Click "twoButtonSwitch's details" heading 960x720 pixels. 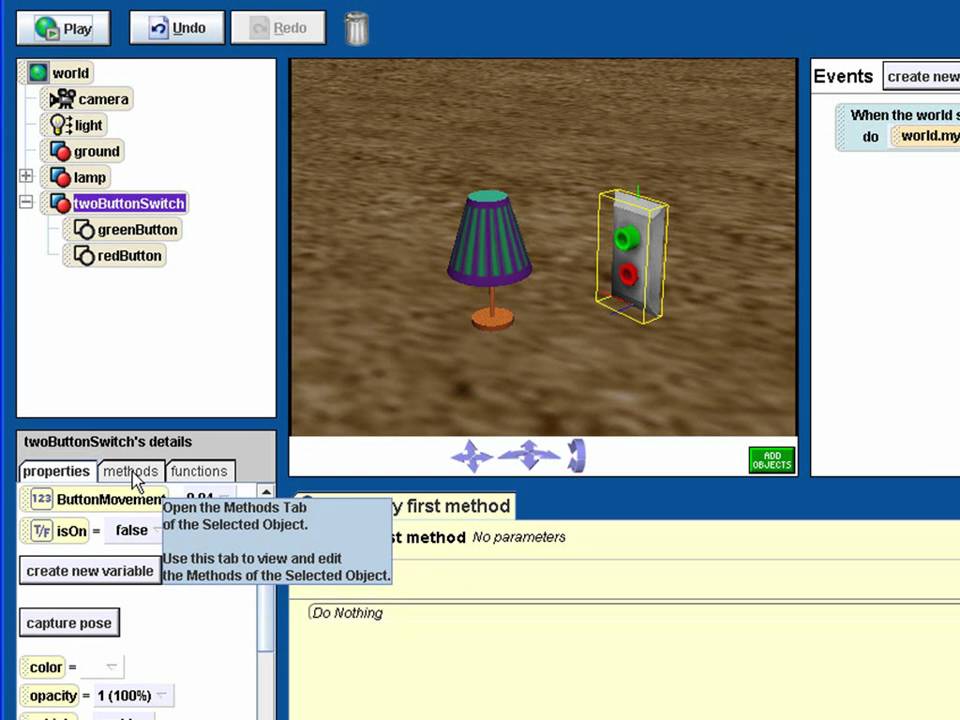coord(108,441)
